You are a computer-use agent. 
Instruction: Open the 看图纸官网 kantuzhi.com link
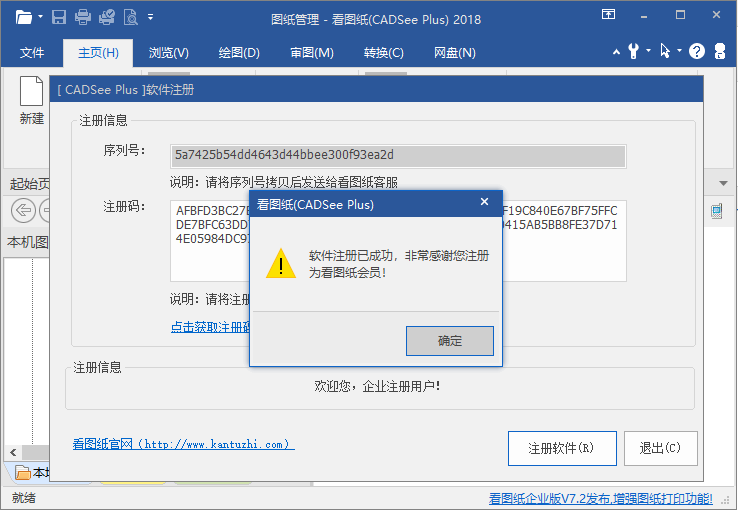[184, 444]
